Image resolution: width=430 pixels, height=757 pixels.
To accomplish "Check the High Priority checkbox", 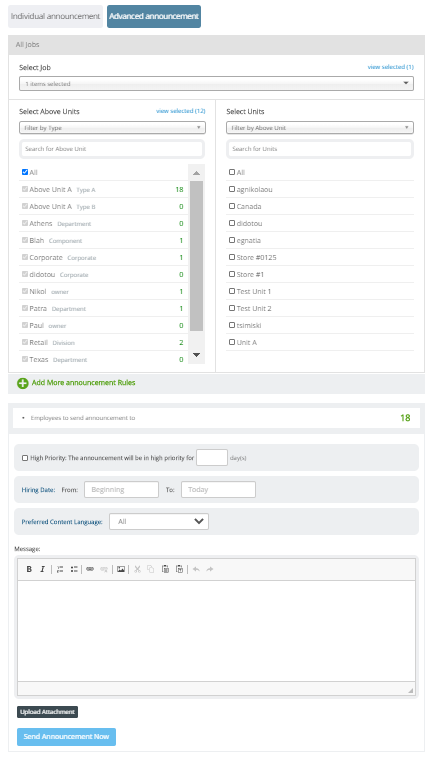I will point(25,458).
